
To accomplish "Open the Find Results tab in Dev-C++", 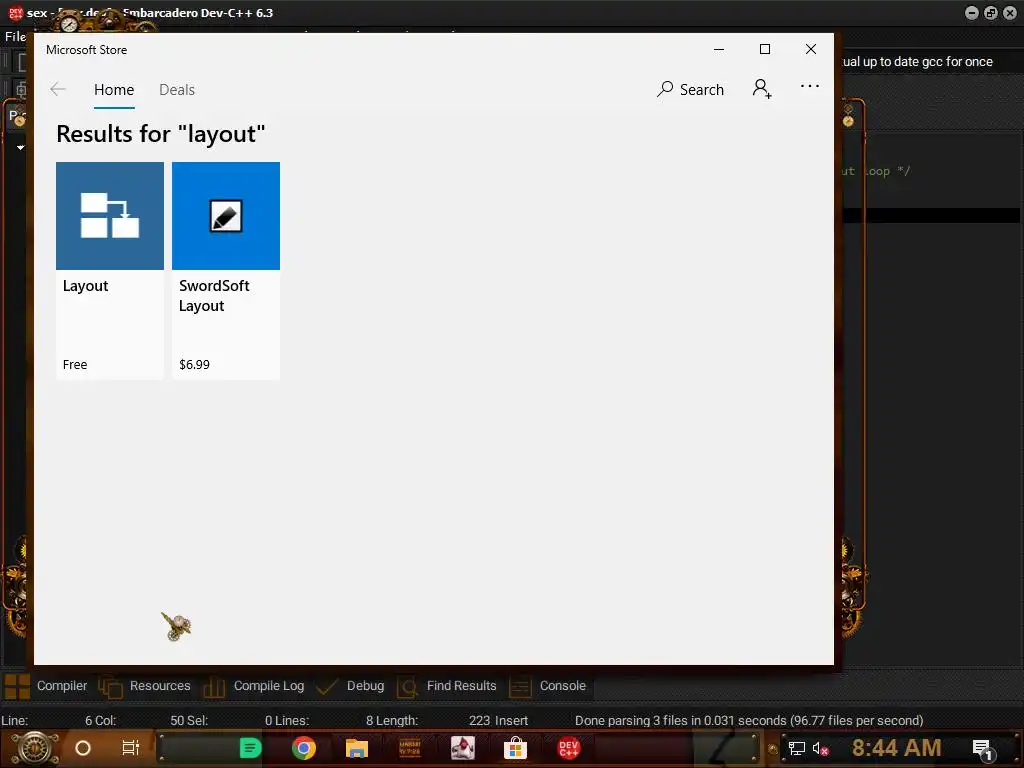I will click(447, 686).
